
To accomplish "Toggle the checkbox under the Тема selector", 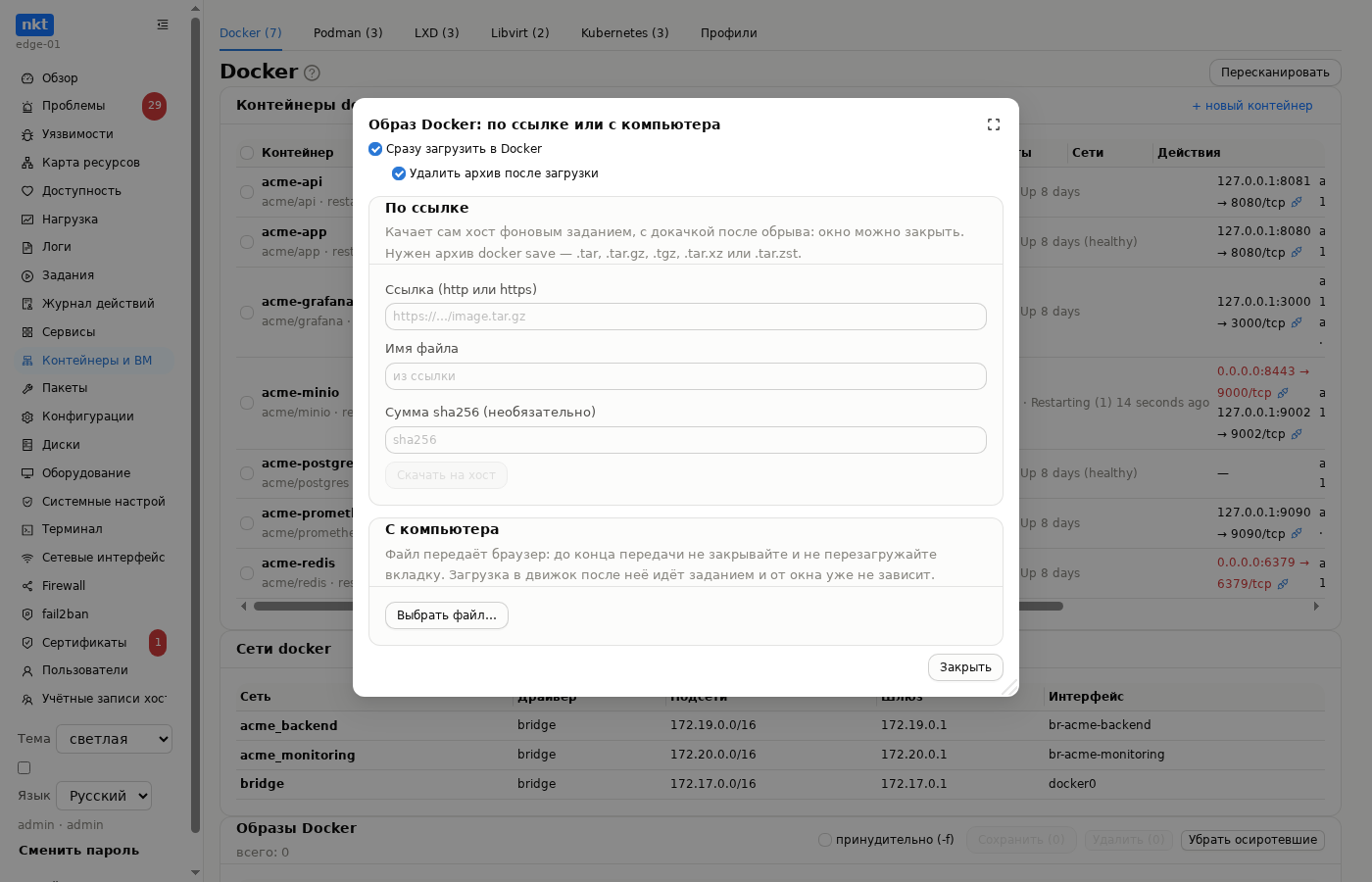I will pyautogui.click(x=24, y=768).
